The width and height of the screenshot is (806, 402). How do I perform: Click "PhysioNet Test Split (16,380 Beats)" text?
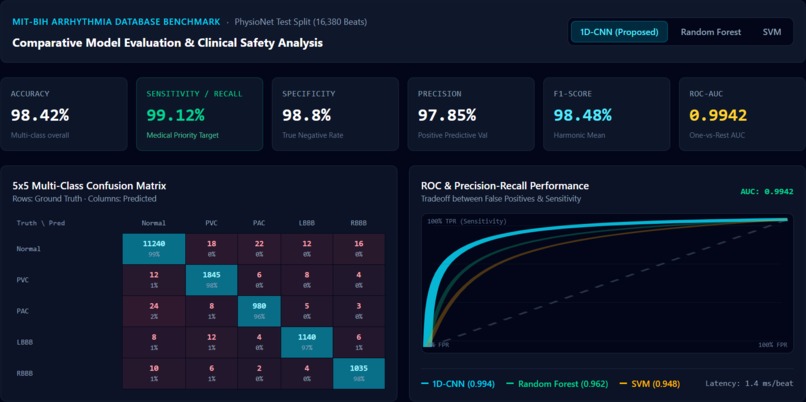301,22
